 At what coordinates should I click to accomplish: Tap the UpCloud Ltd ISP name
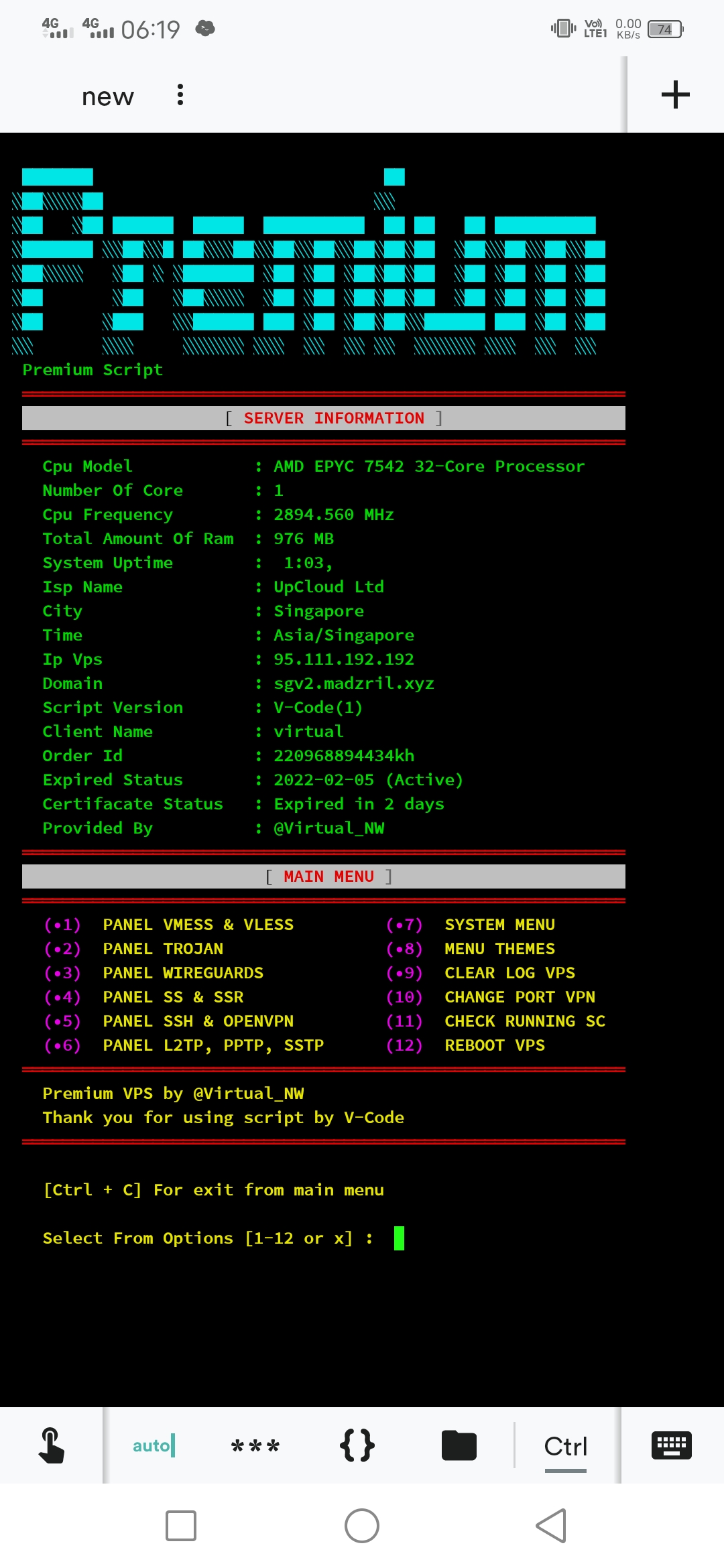point(328,587)
